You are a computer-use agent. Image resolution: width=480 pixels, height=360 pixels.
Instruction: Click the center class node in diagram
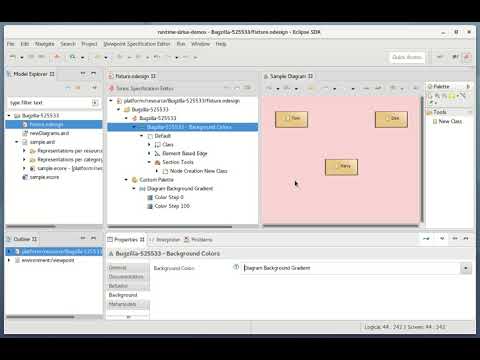click(x=341, y=167)
